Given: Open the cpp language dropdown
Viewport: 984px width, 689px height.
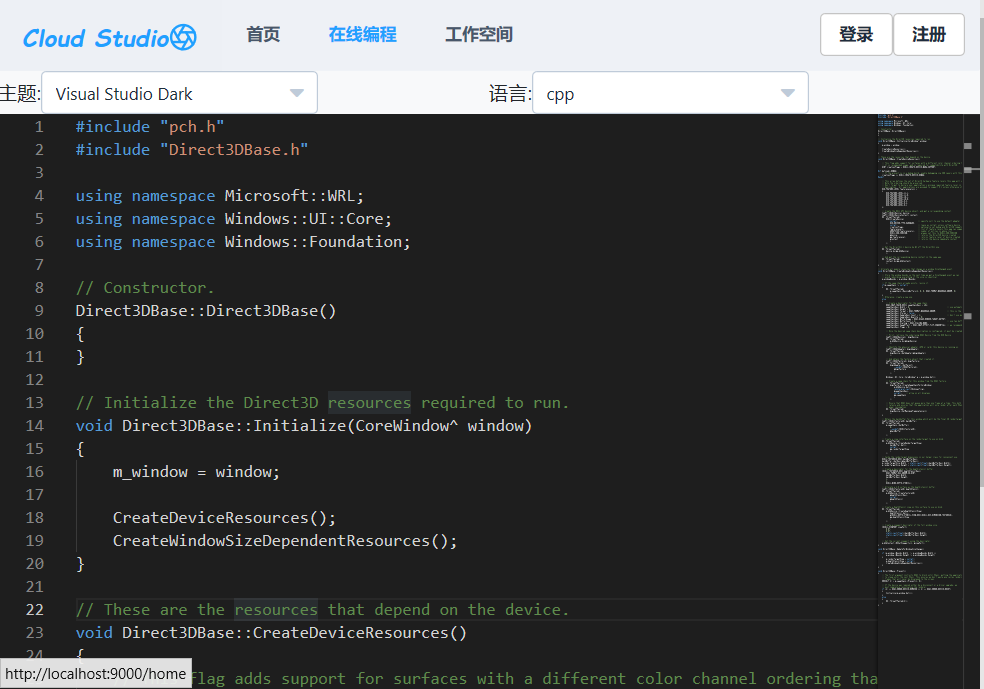Looking at the screenshot, I should point(670,93).
